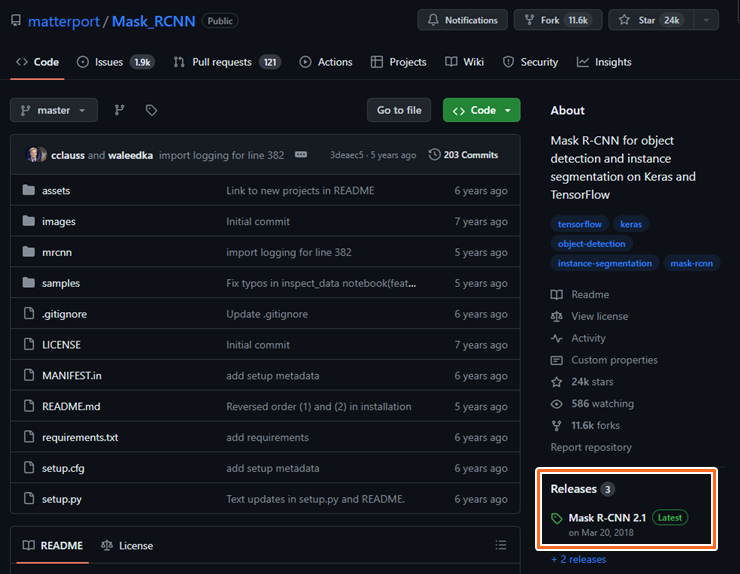The image size is (740, 574).
Task: View the 586 watching link
Action: pos(592,404)
